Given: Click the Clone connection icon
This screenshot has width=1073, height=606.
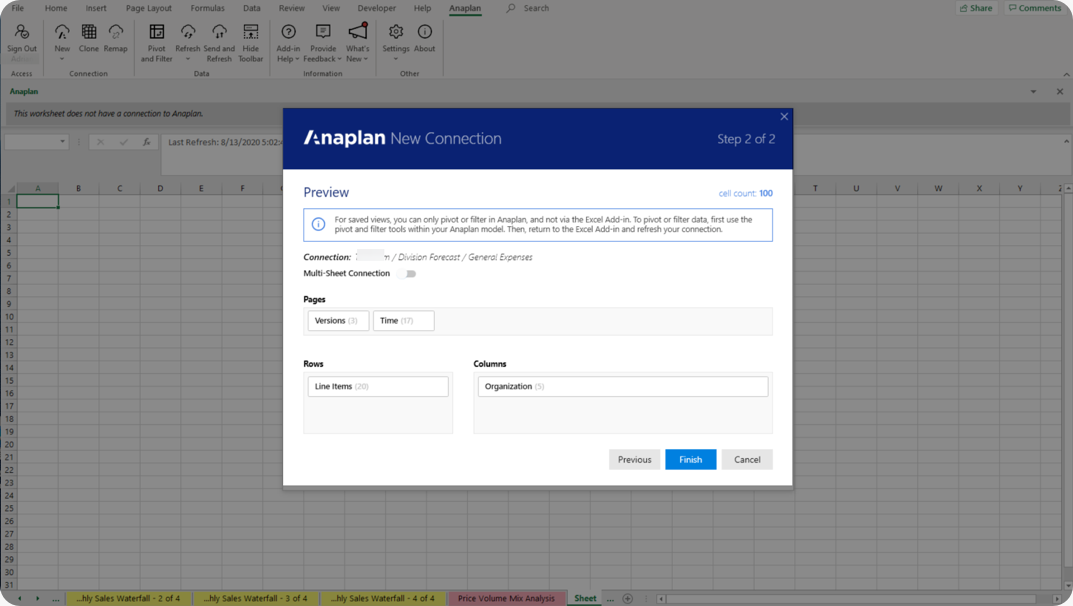Looking at the screenshot, I should [x=89, y=32].
